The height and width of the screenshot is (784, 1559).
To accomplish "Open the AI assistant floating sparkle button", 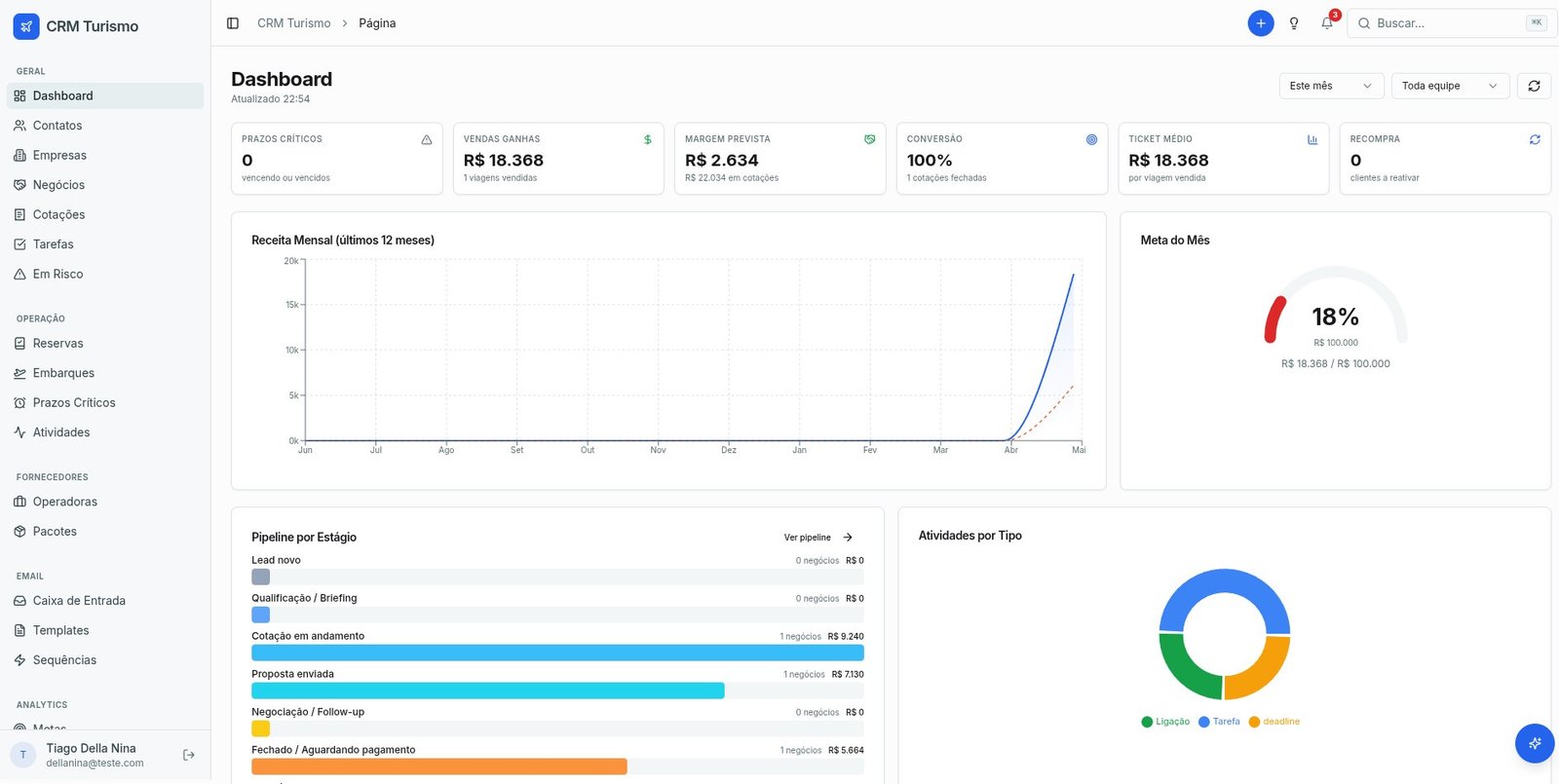I will 1535,743.
